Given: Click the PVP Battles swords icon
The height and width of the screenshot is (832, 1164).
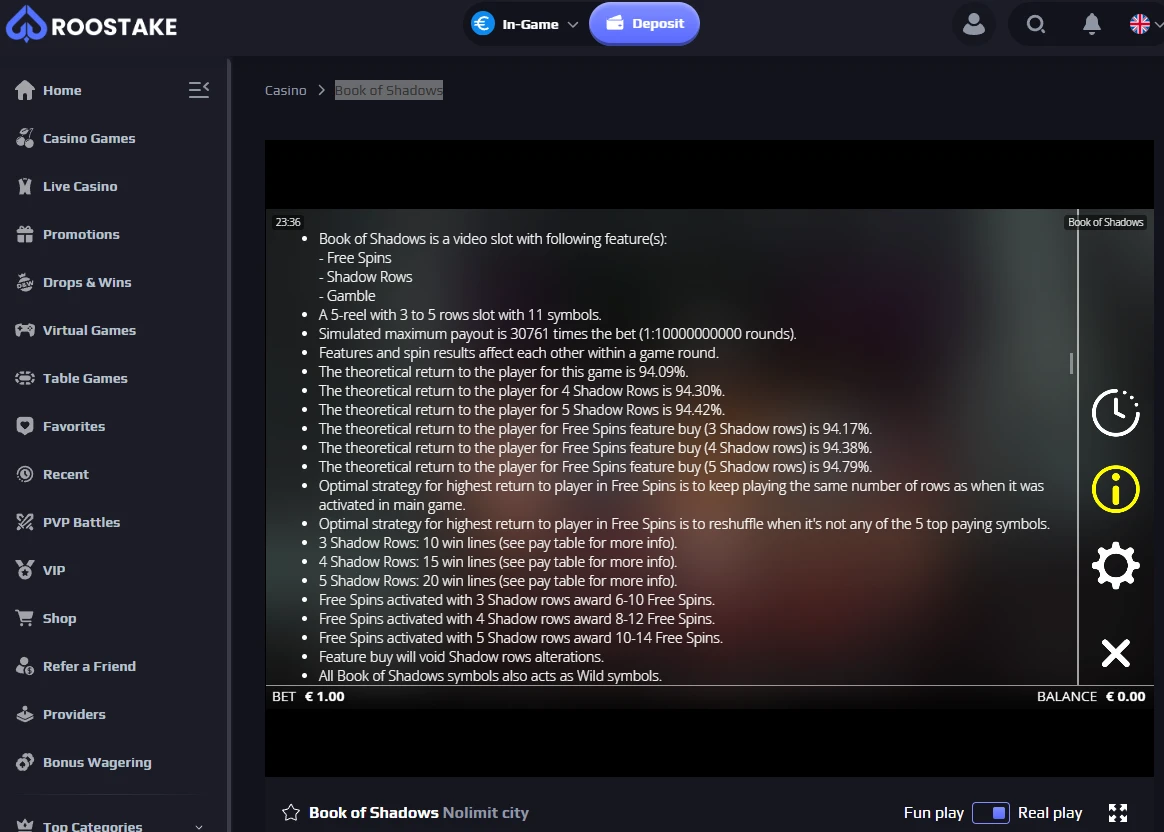Looking at the screenshot, I should (x=24, y=523).
